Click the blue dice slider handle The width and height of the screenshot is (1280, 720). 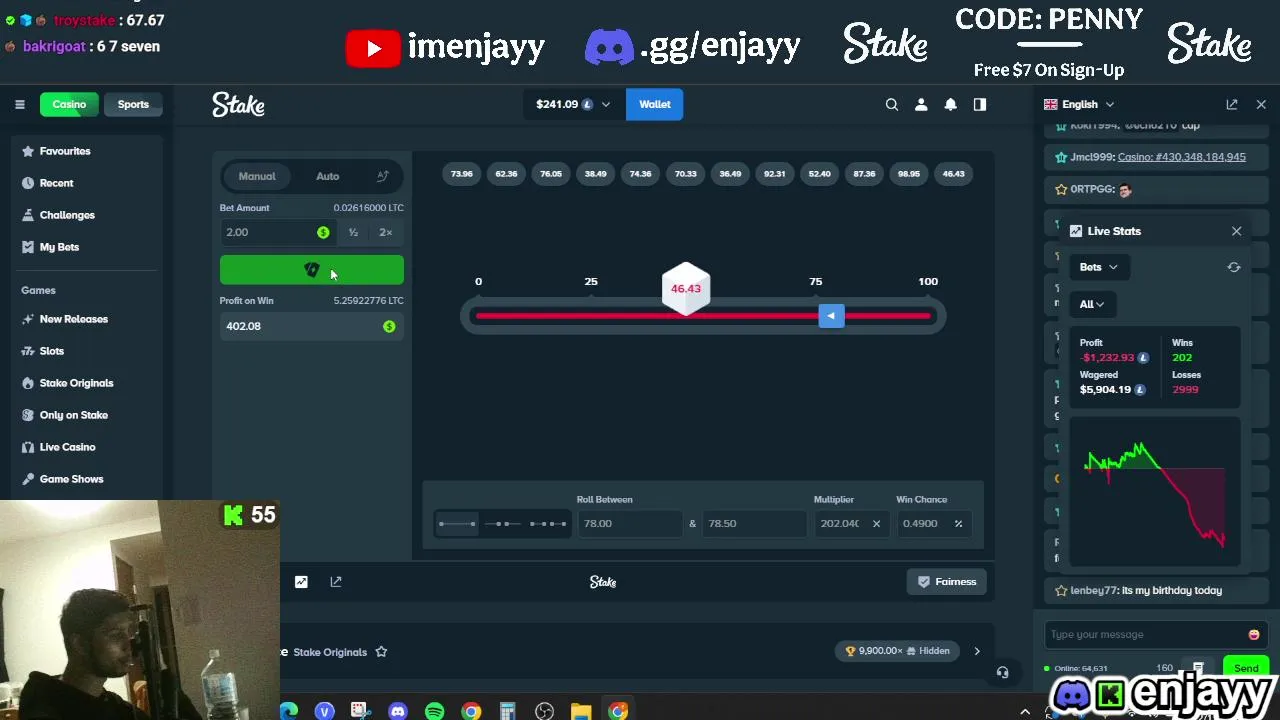[831, 316]
